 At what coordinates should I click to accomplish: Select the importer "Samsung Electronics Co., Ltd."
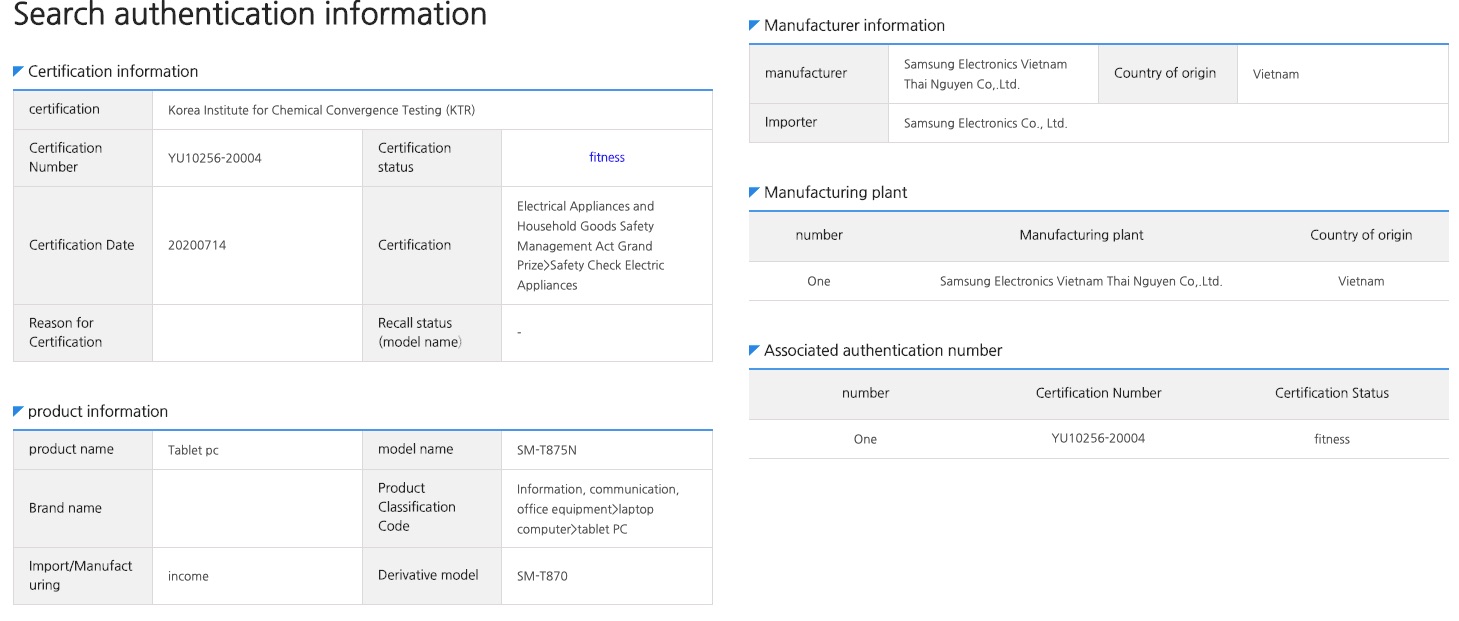pyautogui.click(x=986, y=123)
